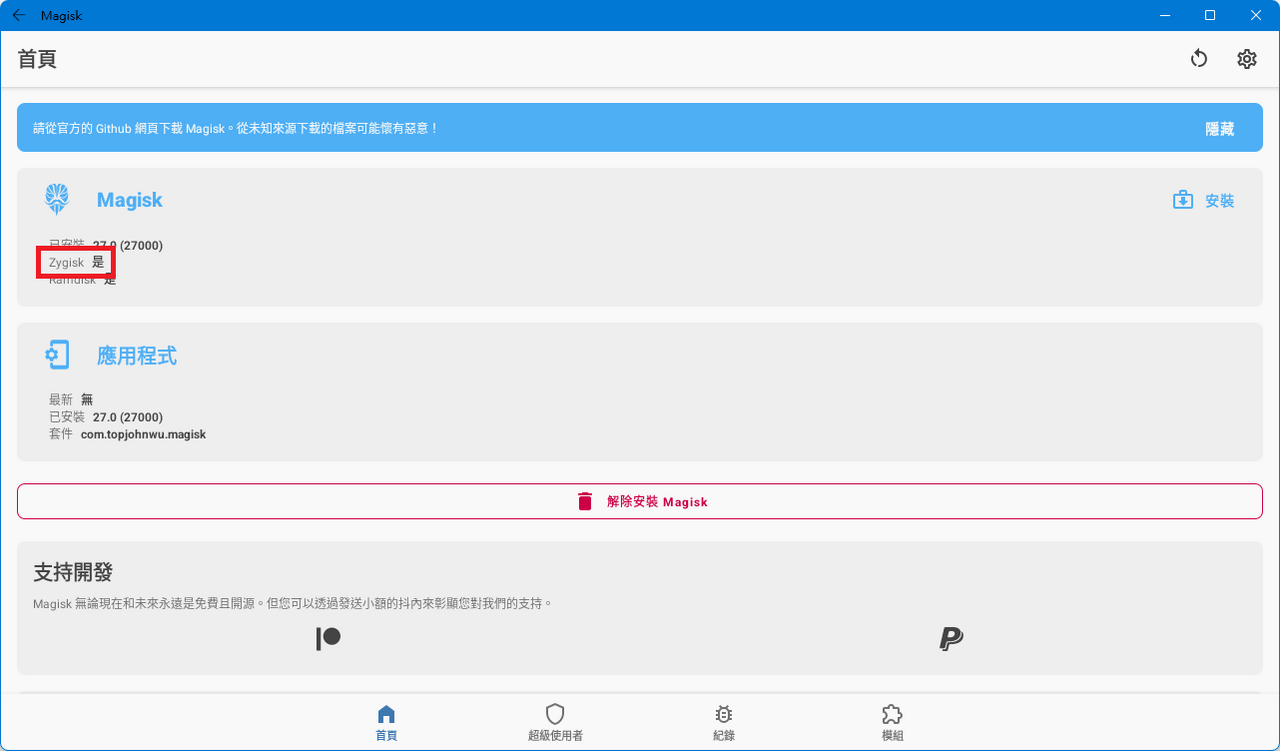Close the Magisk window
Image resolution: width=1280 pixels, height=751 pixels.
point(1256,15)
